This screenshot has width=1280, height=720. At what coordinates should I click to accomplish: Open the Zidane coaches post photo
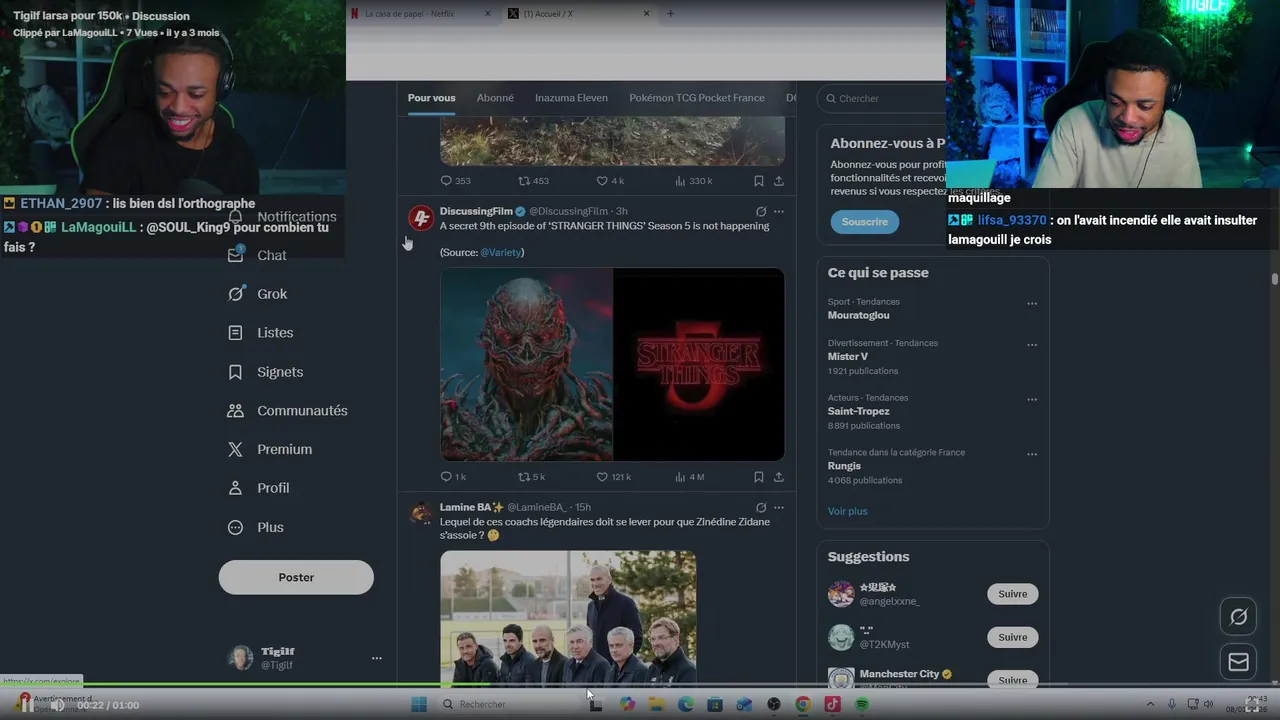(568, 618)
